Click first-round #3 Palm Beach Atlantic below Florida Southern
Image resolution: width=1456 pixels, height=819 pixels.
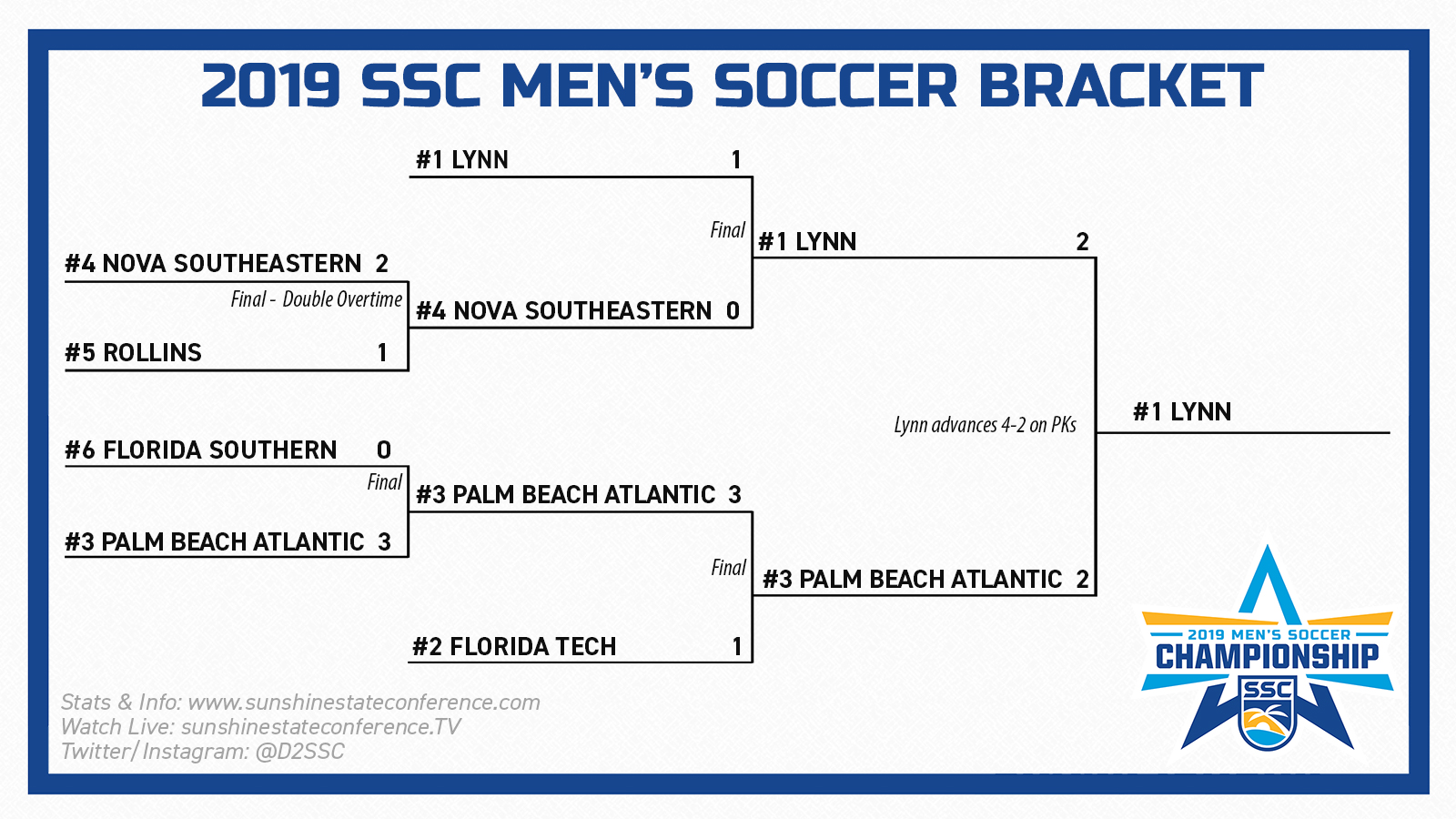(x=215, y=542)
